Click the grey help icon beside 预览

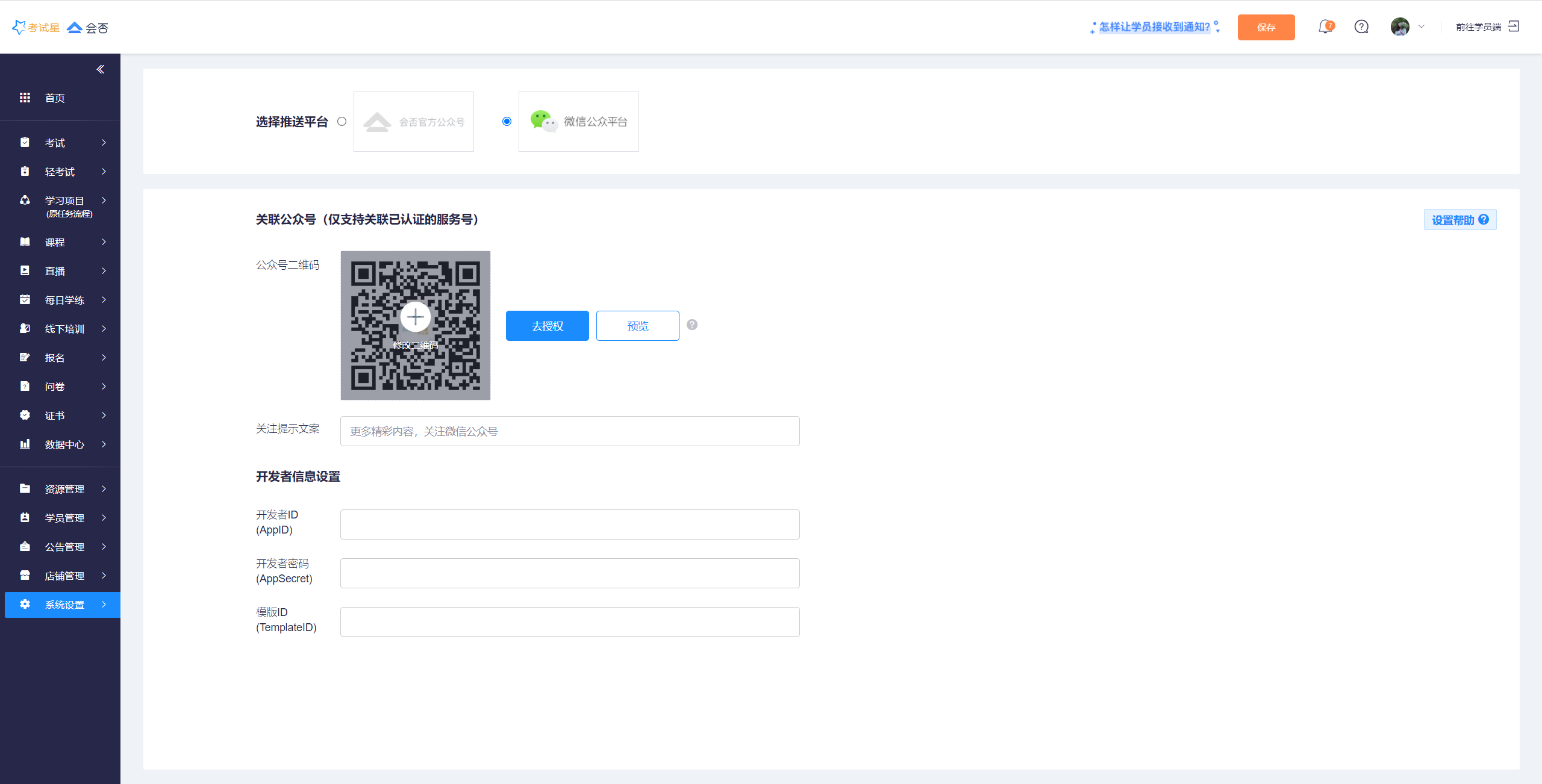tap(692, 325)
